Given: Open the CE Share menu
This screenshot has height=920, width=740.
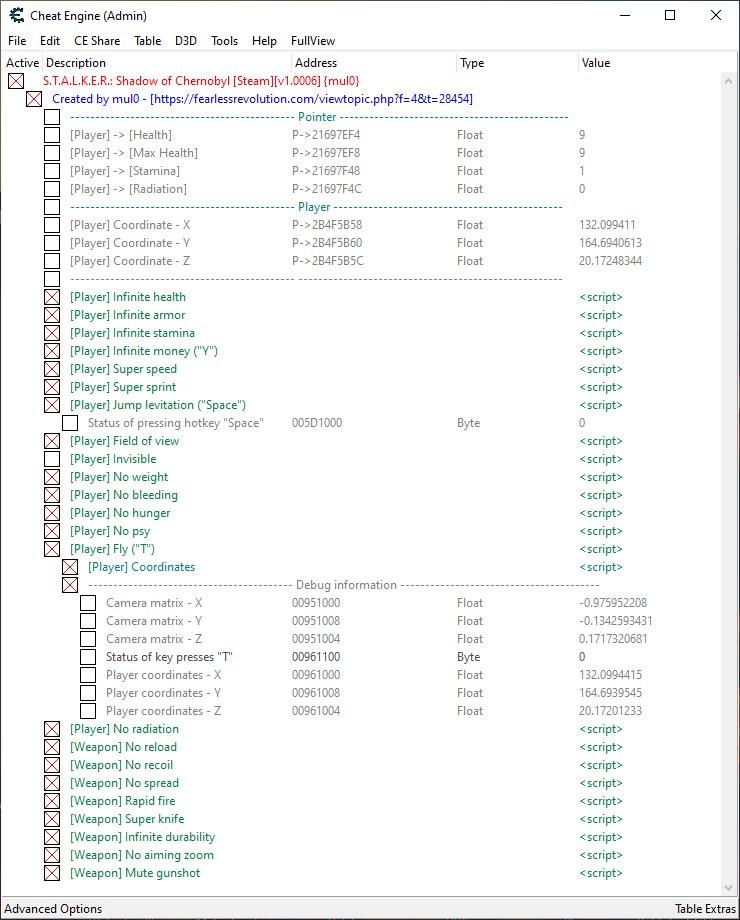Looking at the screenshot, I should [x=97, y=41].
